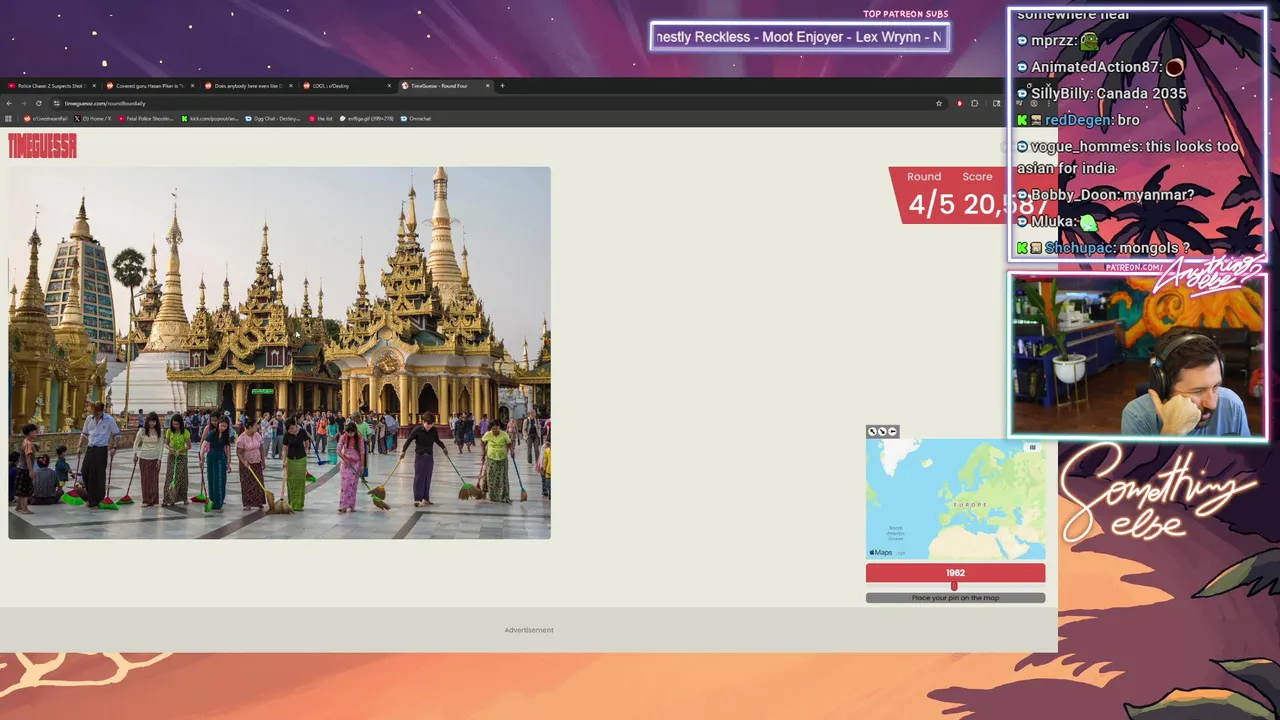Image resolution: width=1280 pixels, height=720 pixels.
Task: Open the extensions puzzle-piece menu
Action: pyautogui.click(x=975, y=103)
